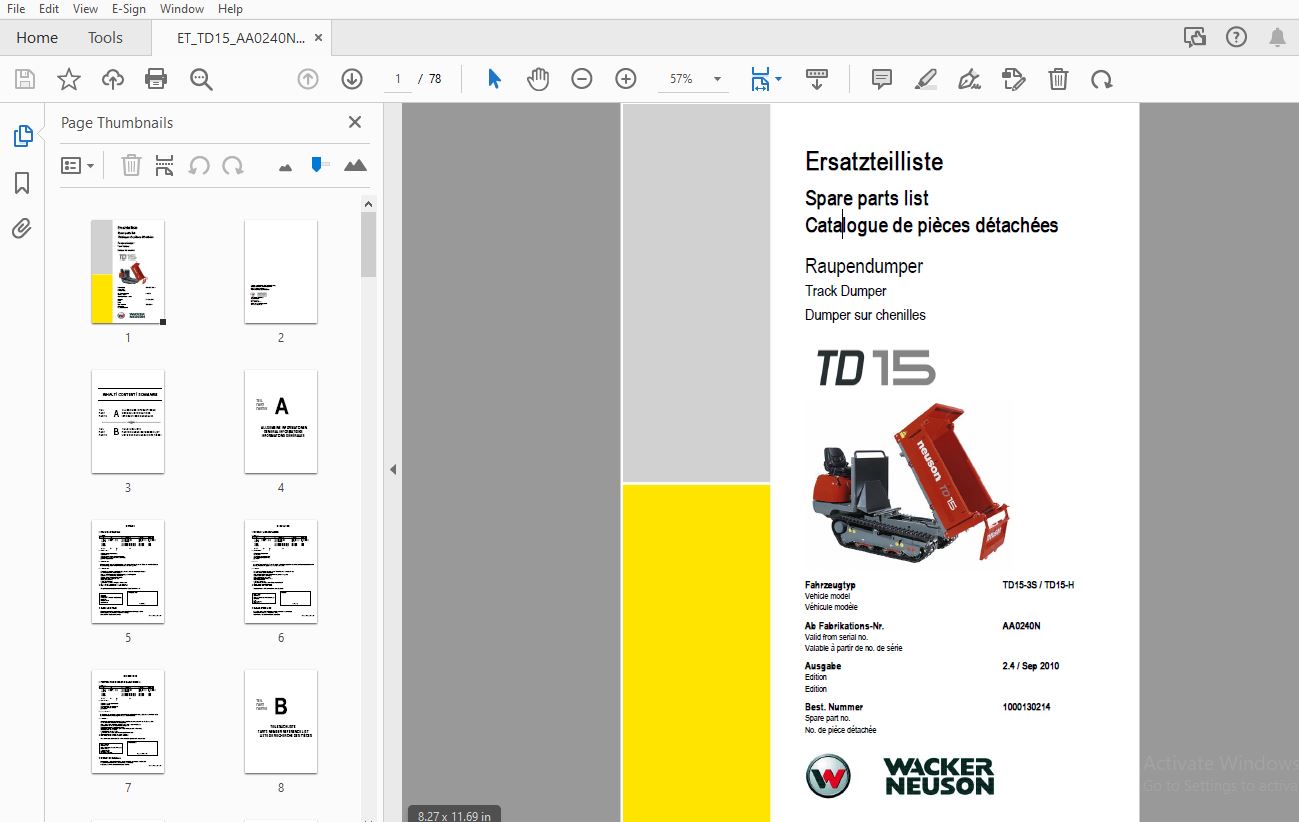Rotate thumbnail pages clockwise
This screenshot has width=1299, height=822.
click(233, 165)
